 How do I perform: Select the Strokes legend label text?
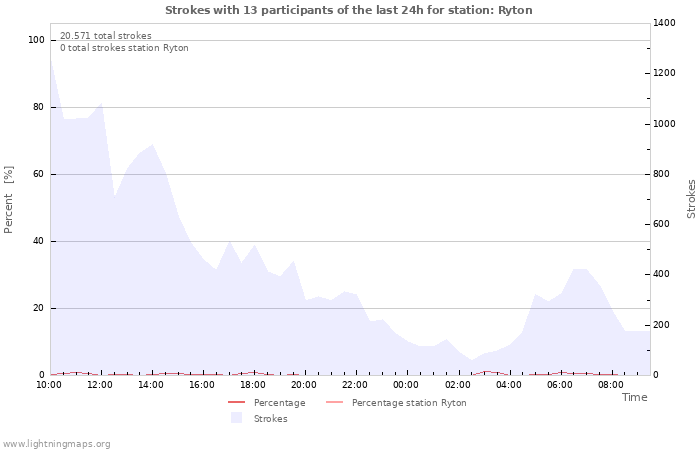click(x=270, y=419)
